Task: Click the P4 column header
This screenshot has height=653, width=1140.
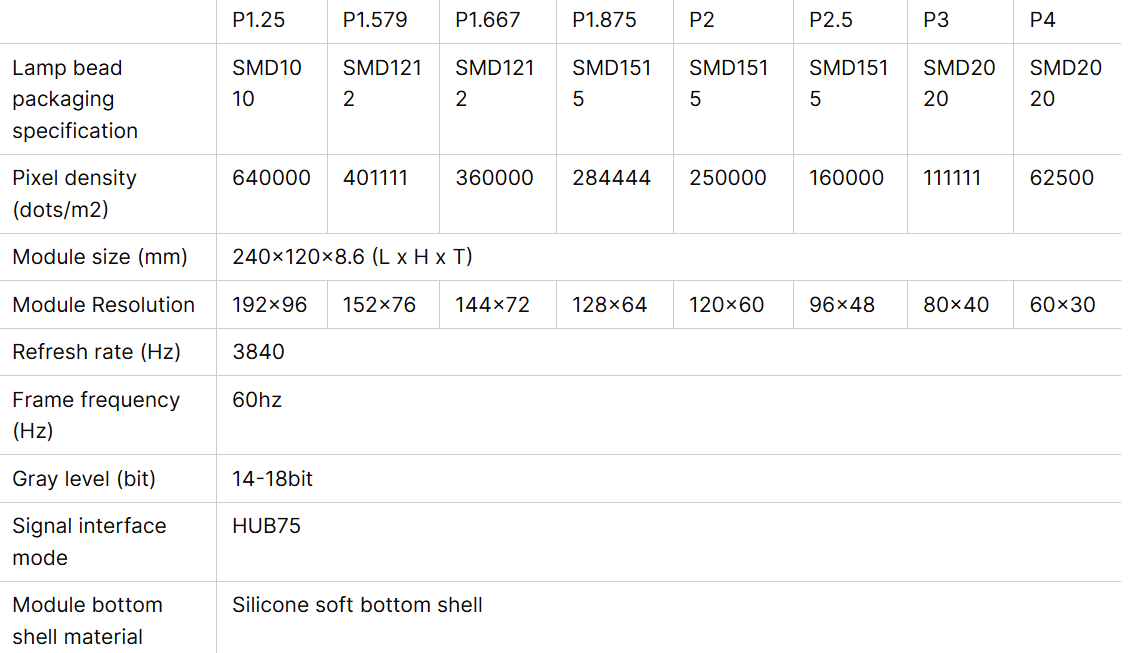Action: click(x=1042, y=20)
